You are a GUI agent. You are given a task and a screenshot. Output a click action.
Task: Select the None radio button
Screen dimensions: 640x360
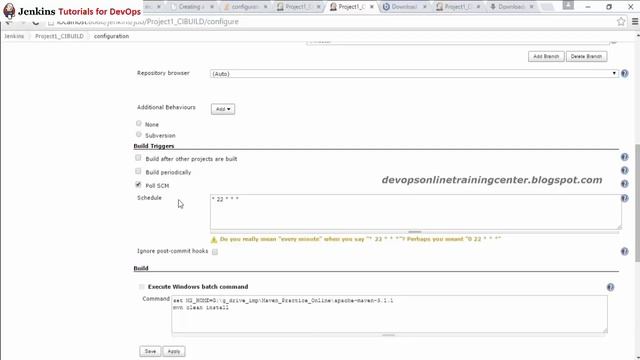[139, 123]
